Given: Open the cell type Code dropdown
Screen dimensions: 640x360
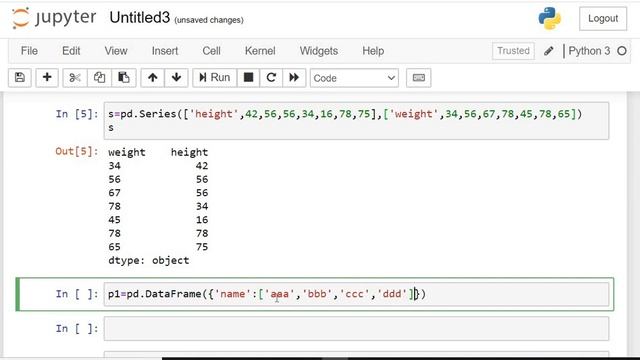Looking at the screenshot, I should (354, 78).
